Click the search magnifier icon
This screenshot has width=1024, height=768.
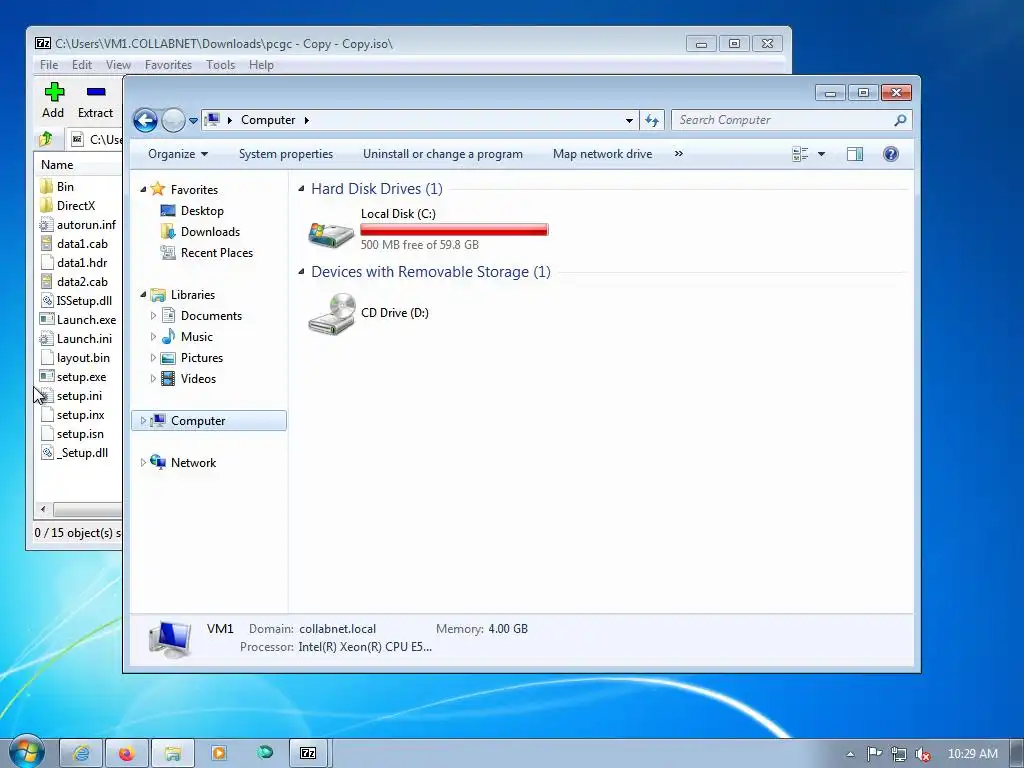[900, 120]
